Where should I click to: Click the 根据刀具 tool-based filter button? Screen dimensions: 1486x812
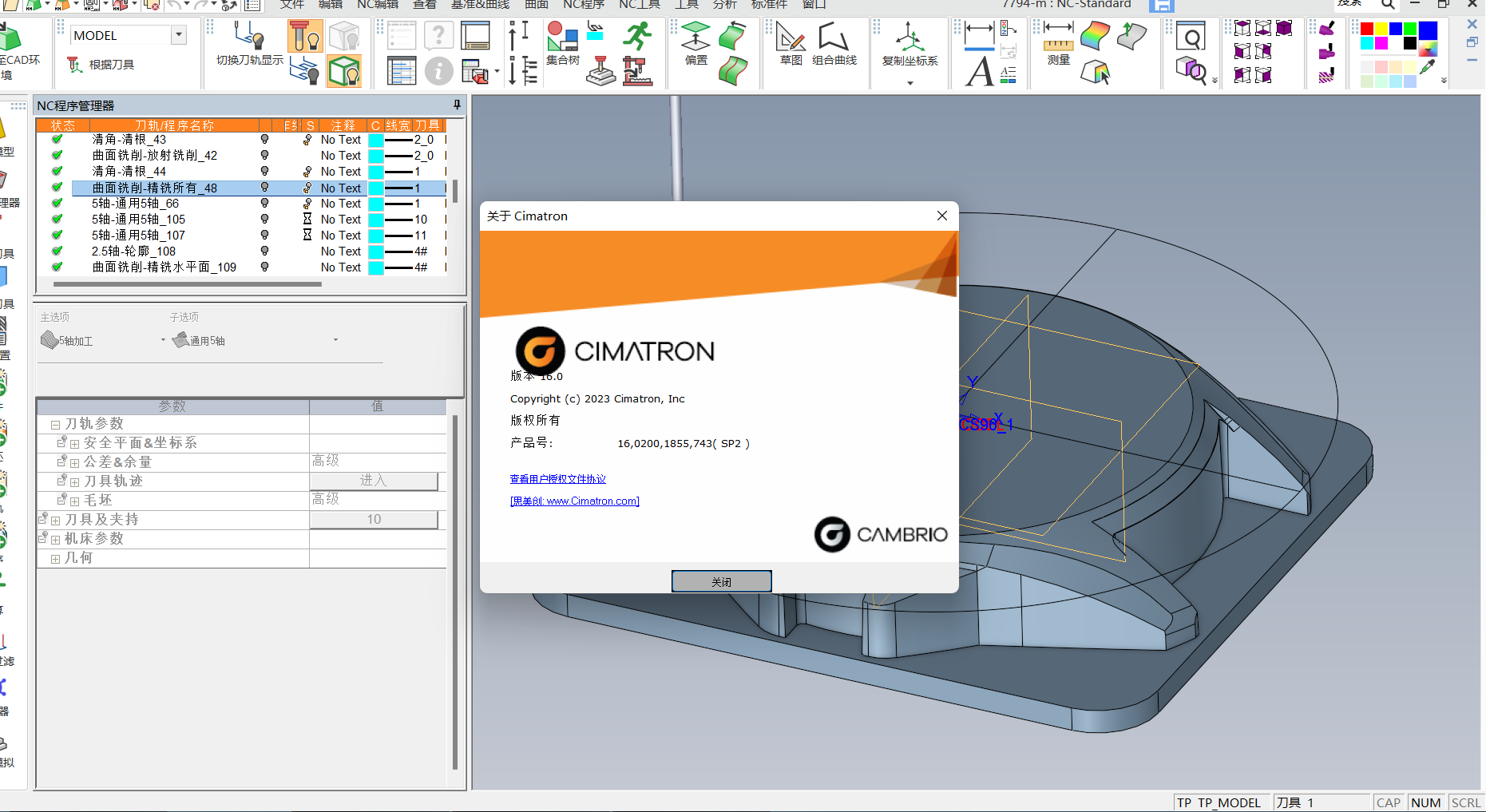point(101,65)
